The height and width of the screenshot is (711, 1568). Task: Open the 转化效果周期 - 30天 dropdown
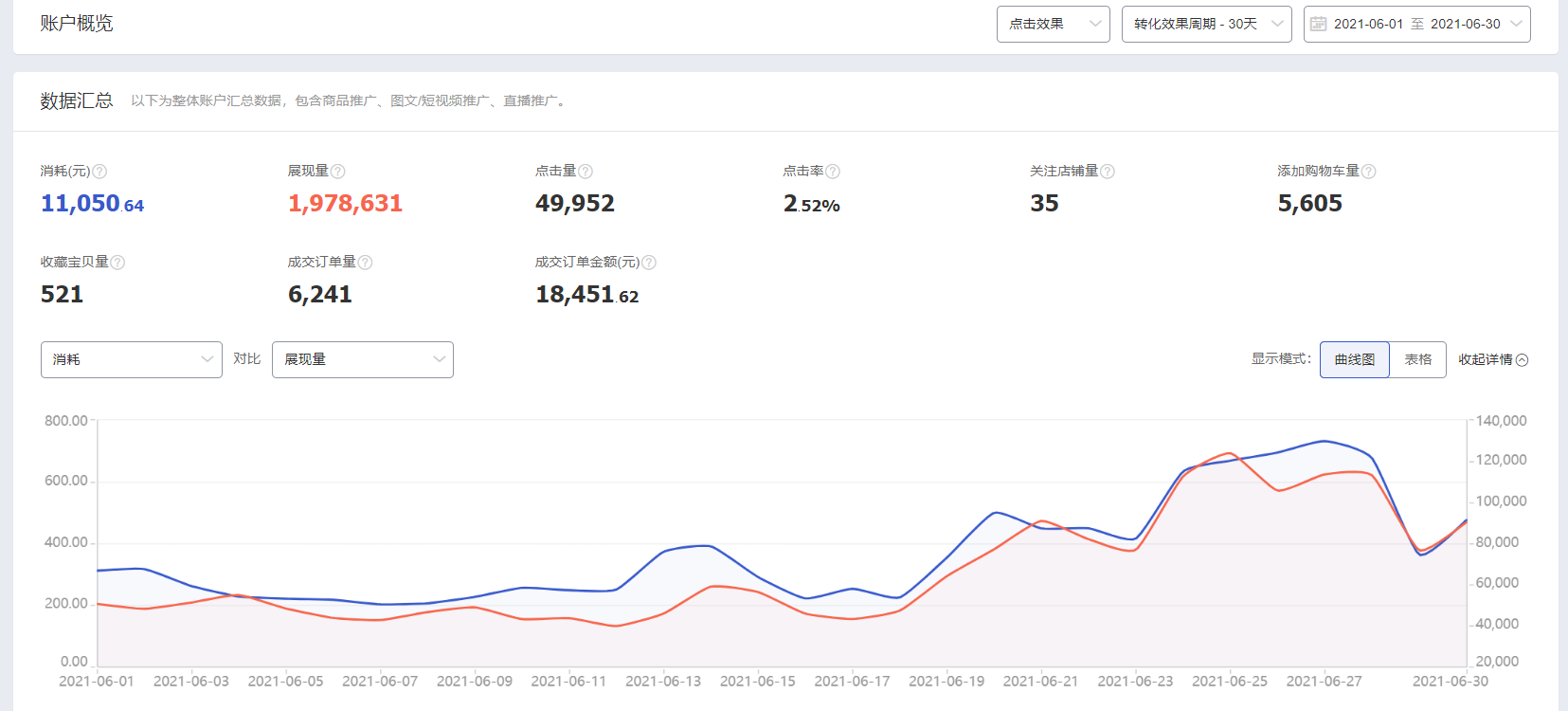pyautogui.click(x=1206, y=24)
